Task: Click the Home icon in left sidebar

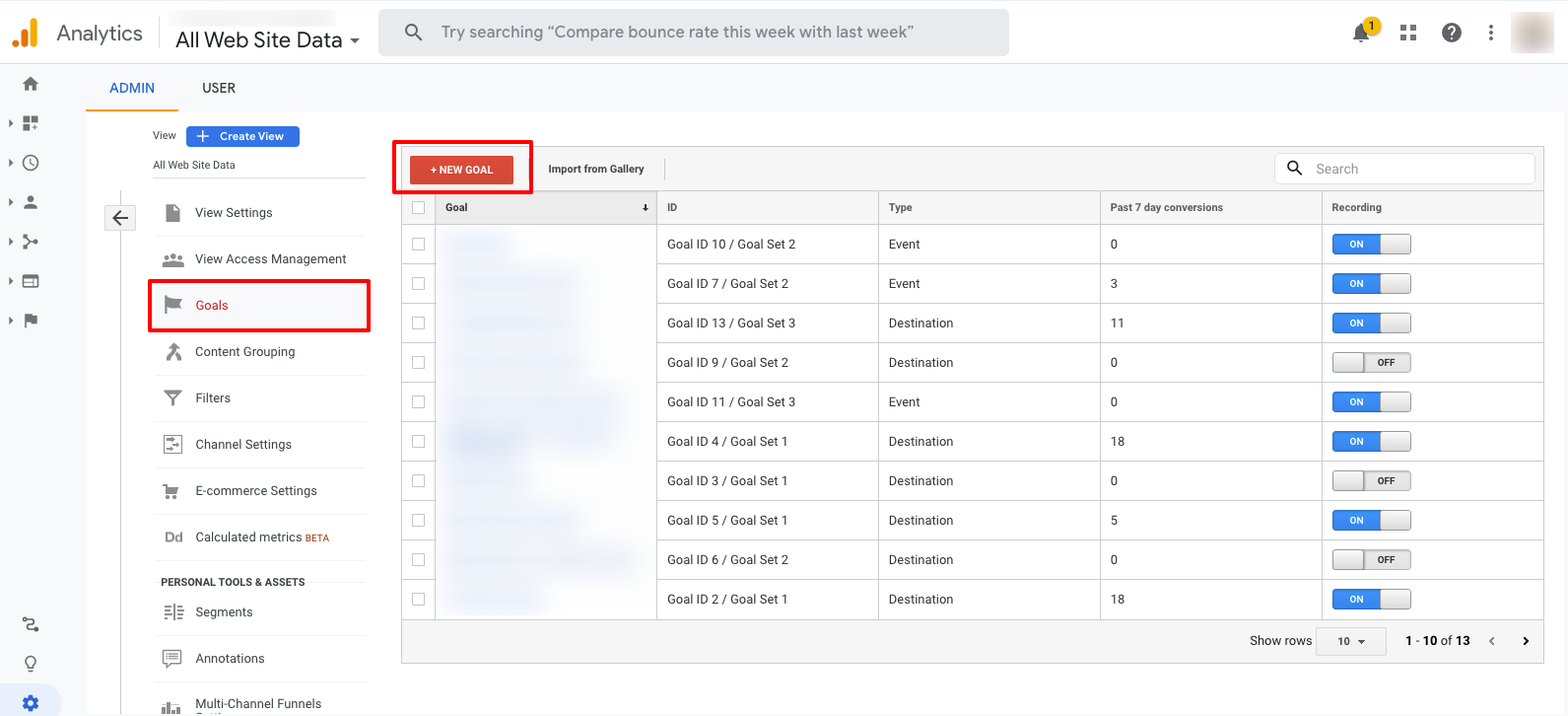Action: 31,84
